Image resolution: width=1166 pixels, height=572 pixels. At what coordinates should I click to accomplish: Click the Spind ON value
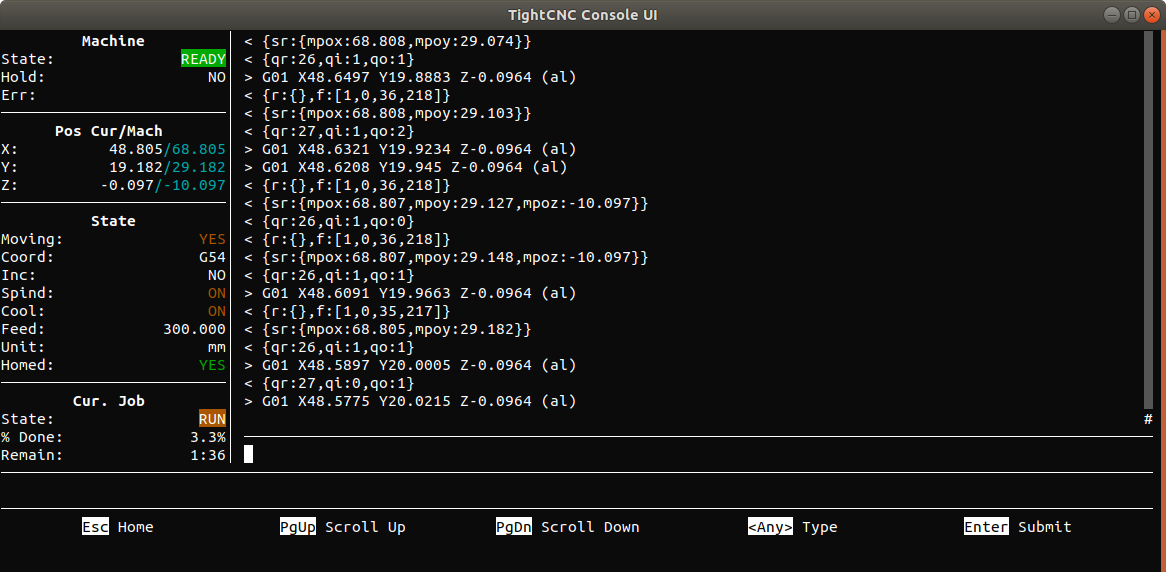pyautogui.click(x=216, y=293)
